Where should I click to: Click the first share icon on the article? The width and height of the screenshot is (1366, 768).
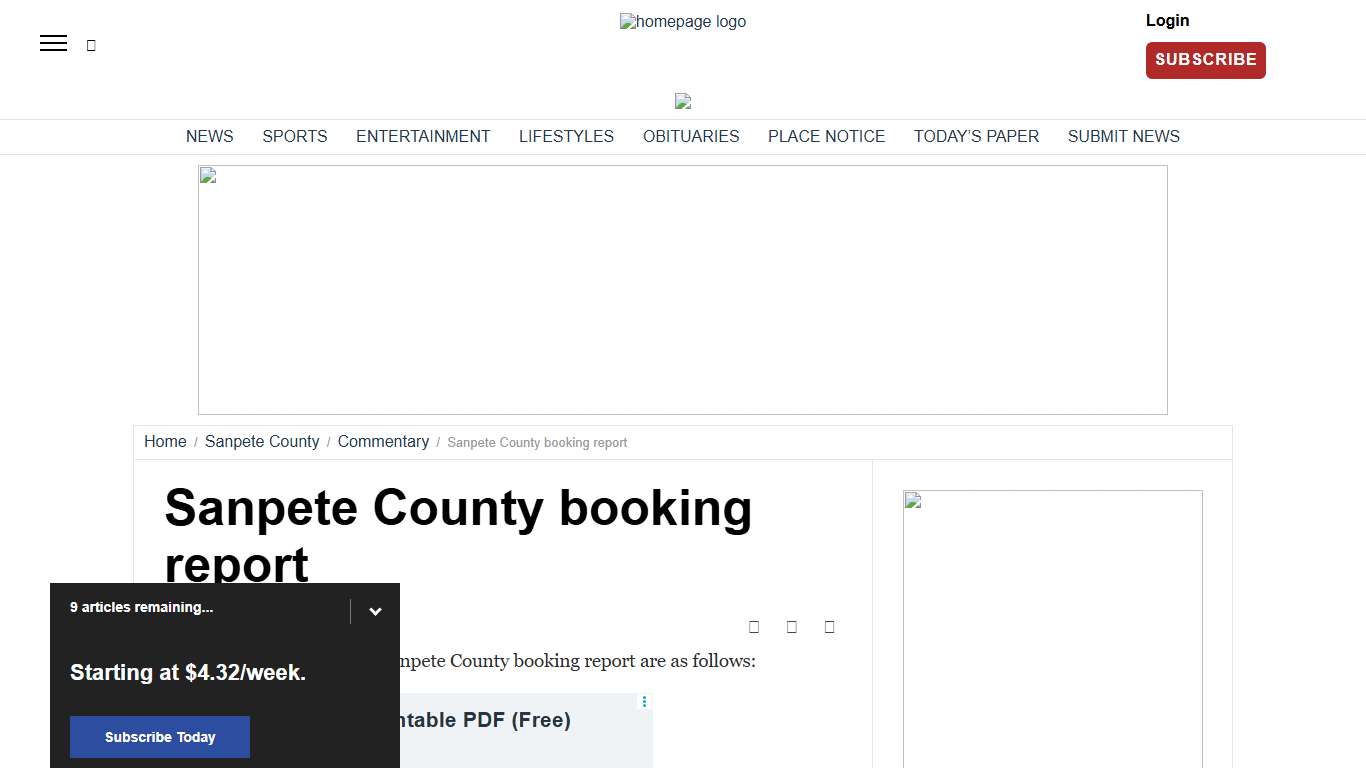tap(754, 626)
